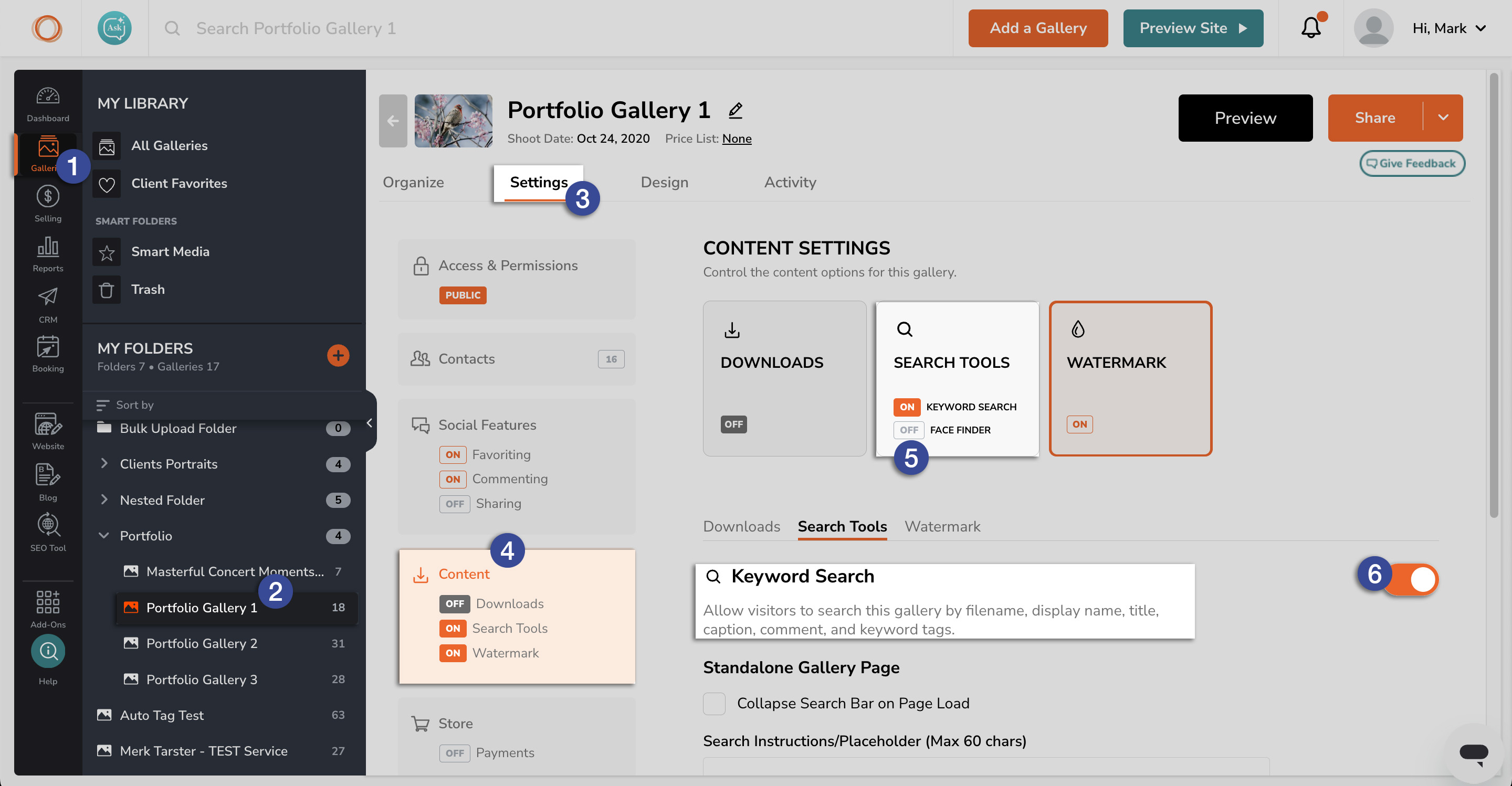Open the Downloads content settings card
Image resolution: width=1512 pixels, height=786 pixels.
click(x=784, y=378)
